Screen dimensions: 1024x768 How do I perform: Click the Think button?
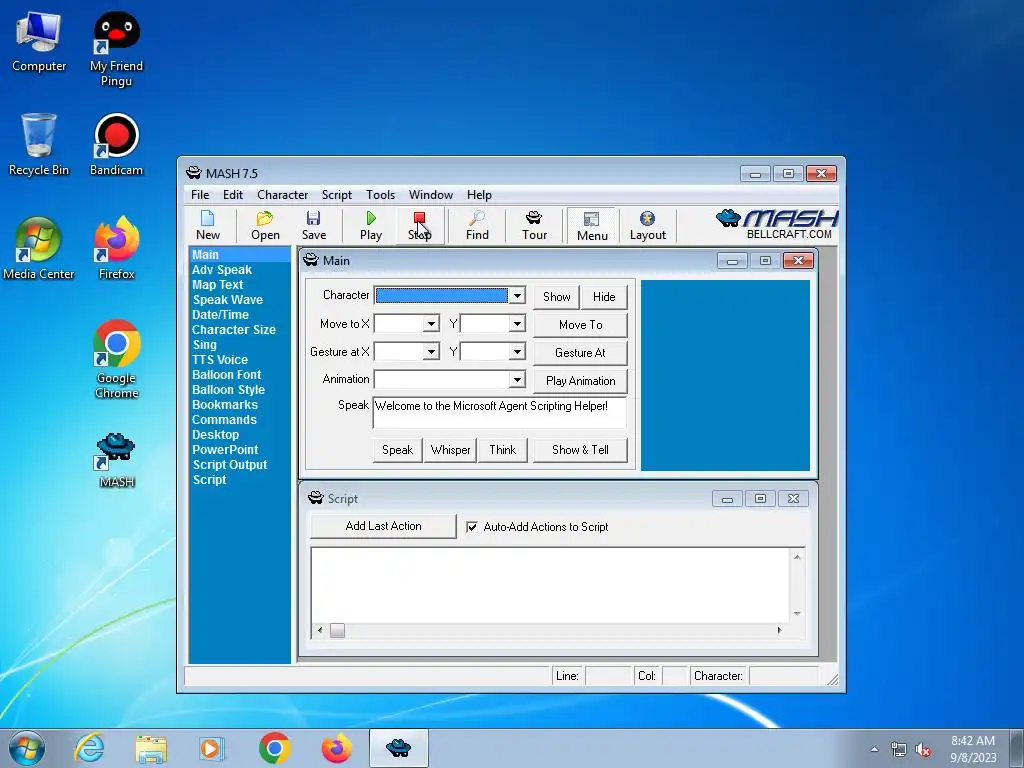pyautogui.click(x=503, y=450)
